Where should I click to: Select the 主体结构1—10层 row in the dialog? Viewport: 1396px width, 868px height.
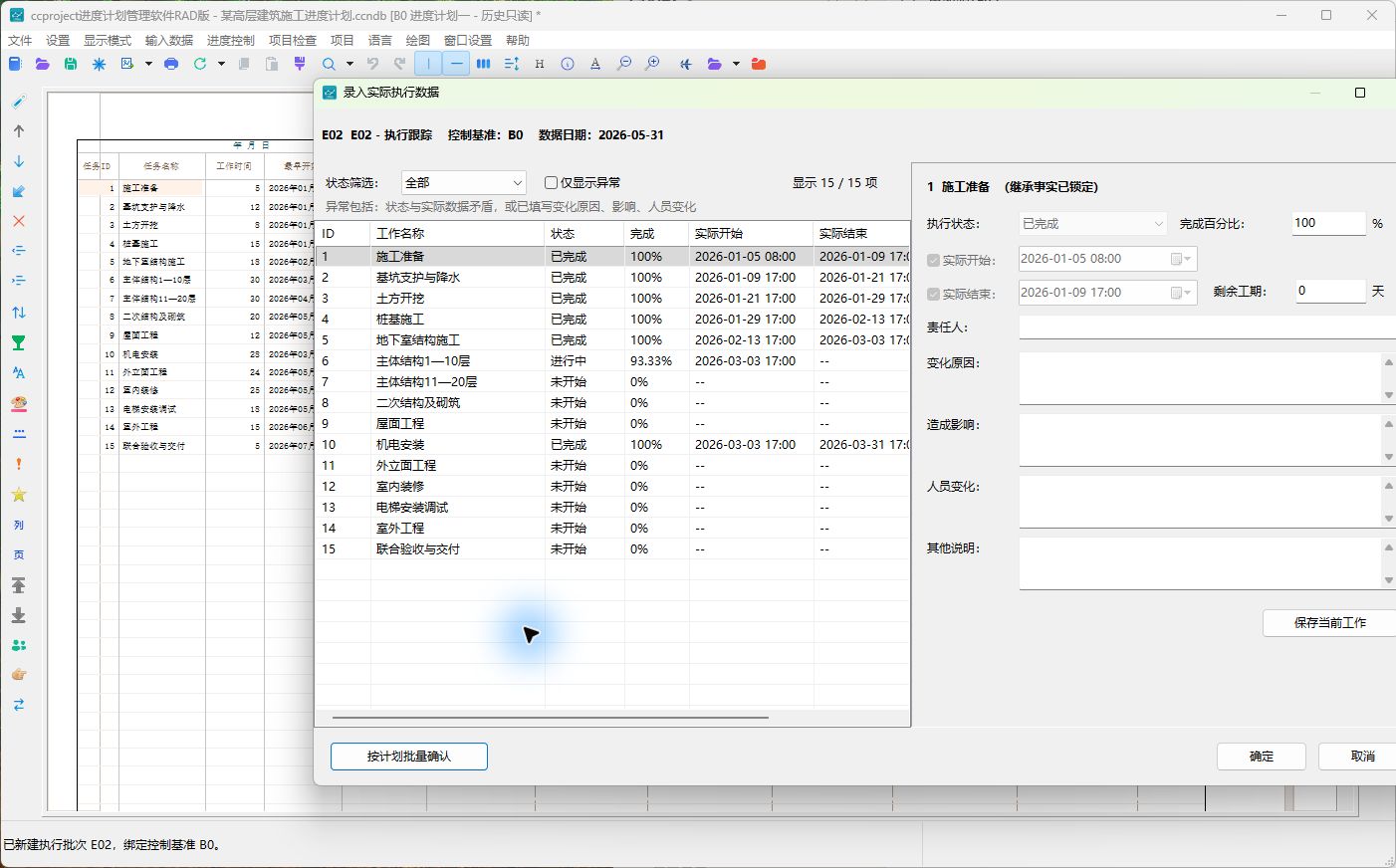coord(612,361)
